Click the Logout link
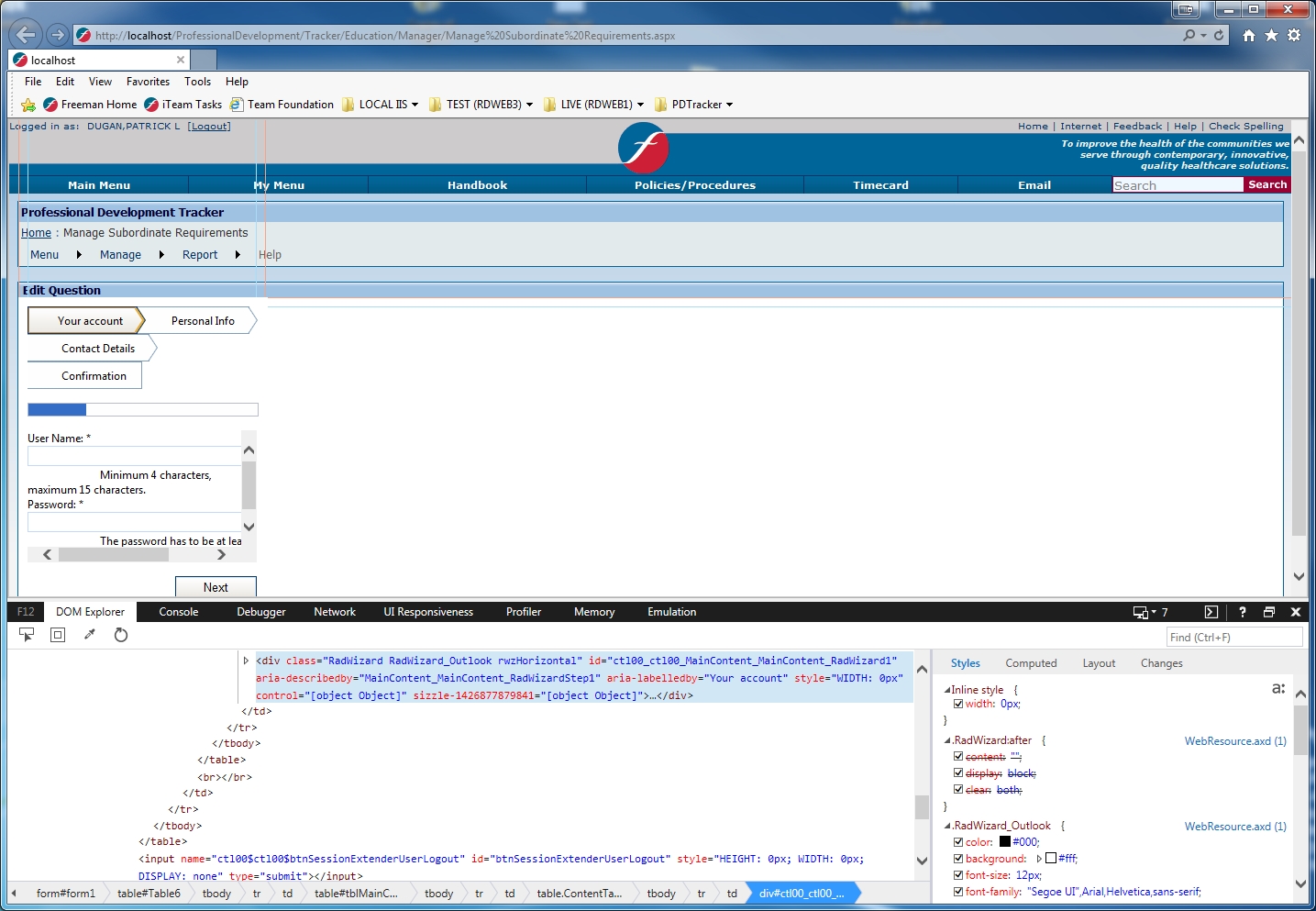Screen dimensions: 1316x911 [x=209, y=127]
